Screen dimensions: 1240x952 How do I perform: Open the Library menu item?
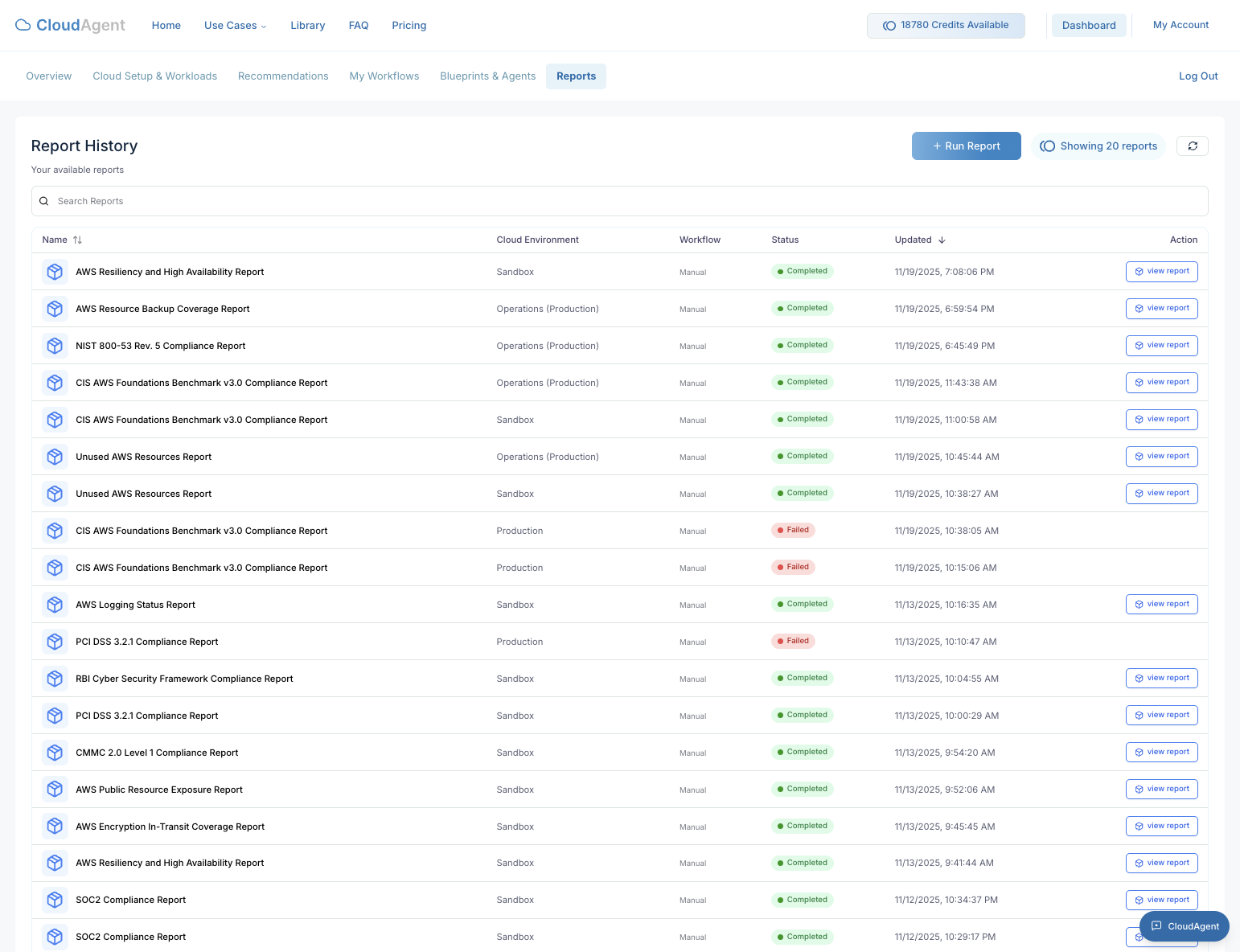[x=308, y=25]
